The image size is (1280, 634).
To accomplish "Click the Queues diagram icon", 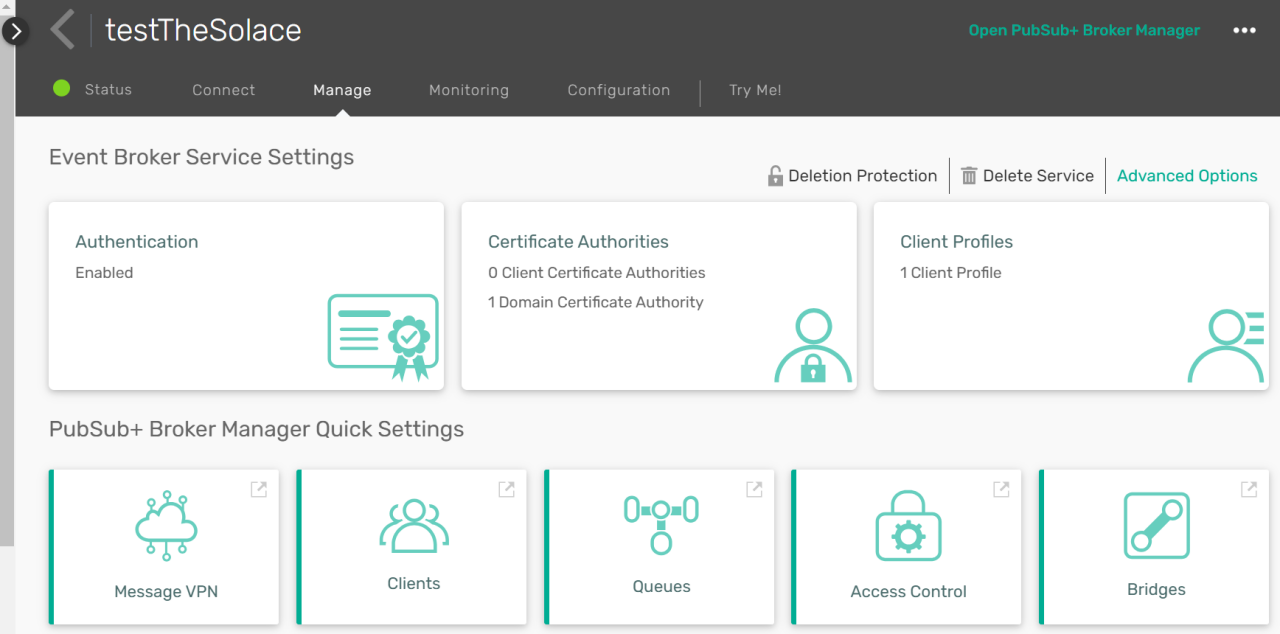I will pyautogui.click(x=661, y=524).
